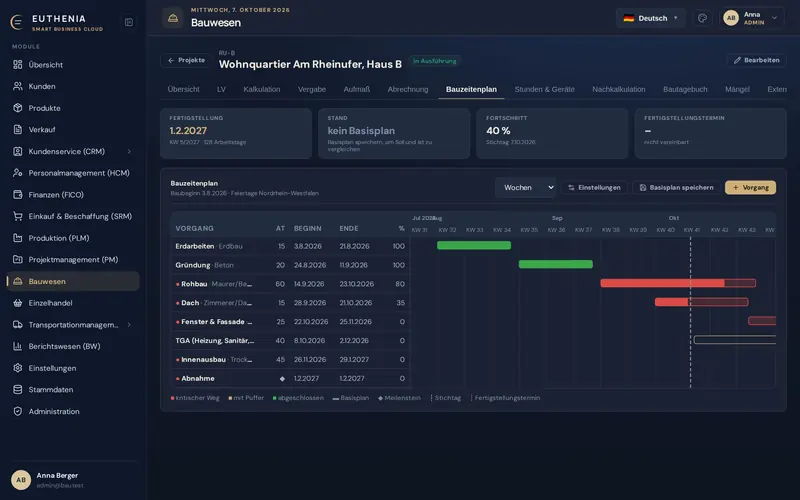The image size is (800, 500).
Task: Open the Einzelhandel basket icon
Action: coord(18,303)
